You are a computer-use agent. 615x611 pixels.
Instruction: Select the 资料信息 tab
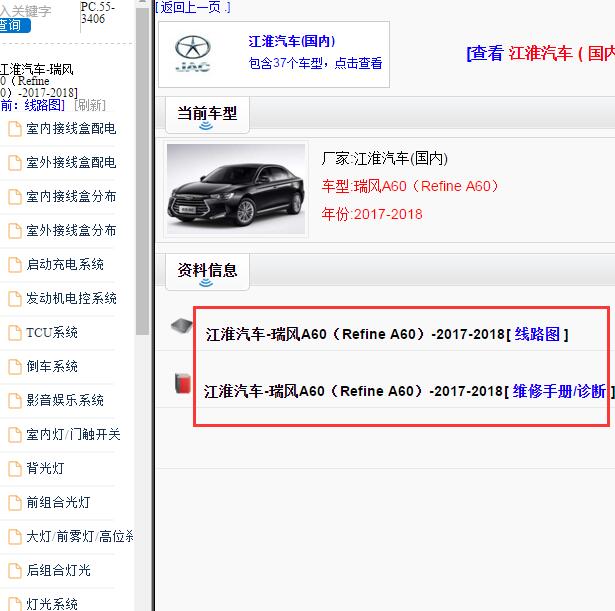point(207,271)
